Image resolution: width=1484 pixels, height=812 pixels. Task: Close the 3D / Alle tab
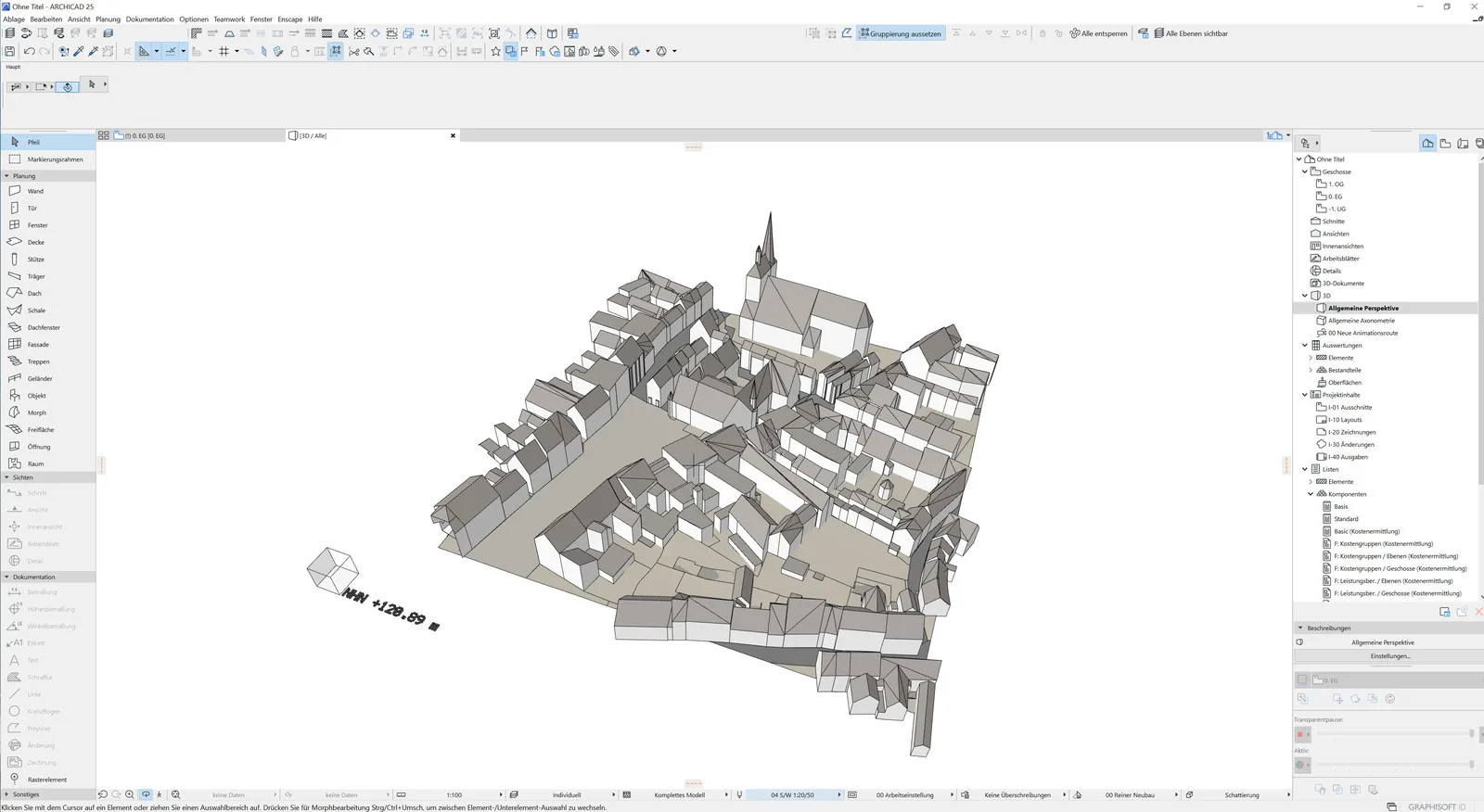pyautogui.click(x=453, y=135)
